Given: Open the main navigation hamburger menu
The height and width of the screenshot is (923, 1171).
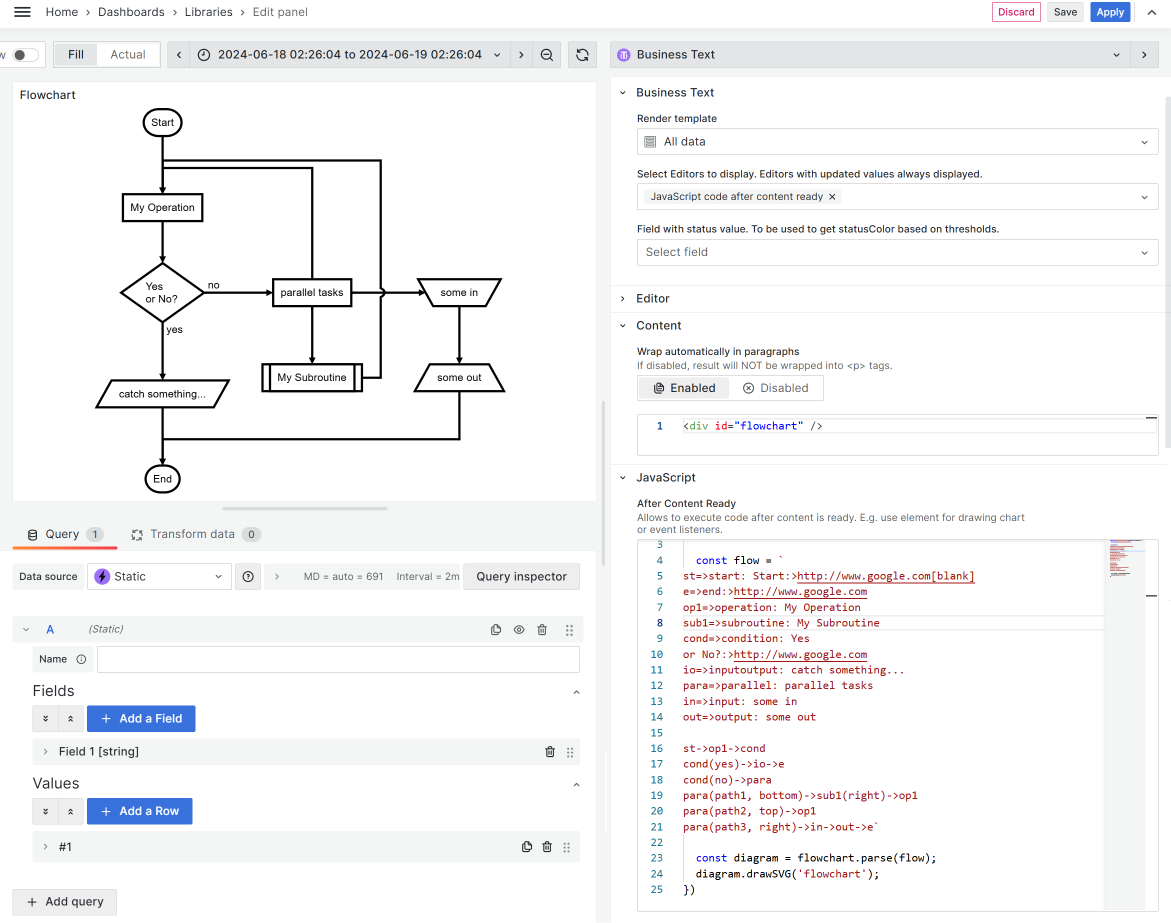Looking at the screenshot, I should click(22, 12).
